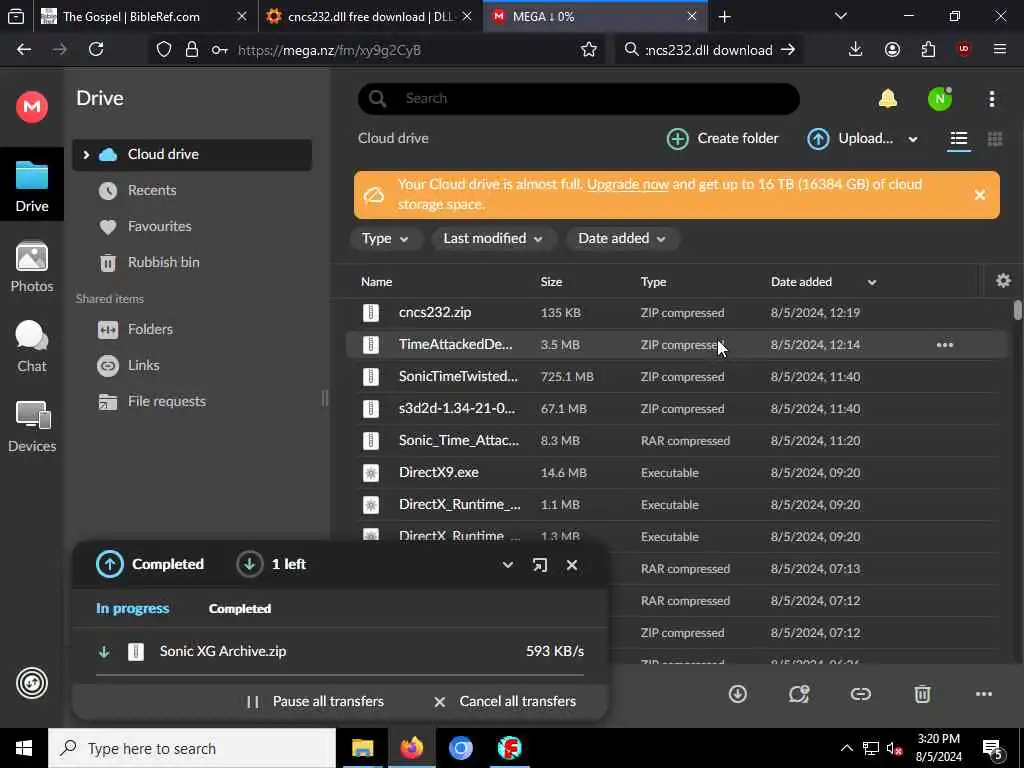Open the Chat section
The width and height of the screenshot is (1024, 768).
pyautogui.click(x=32, y=347)
